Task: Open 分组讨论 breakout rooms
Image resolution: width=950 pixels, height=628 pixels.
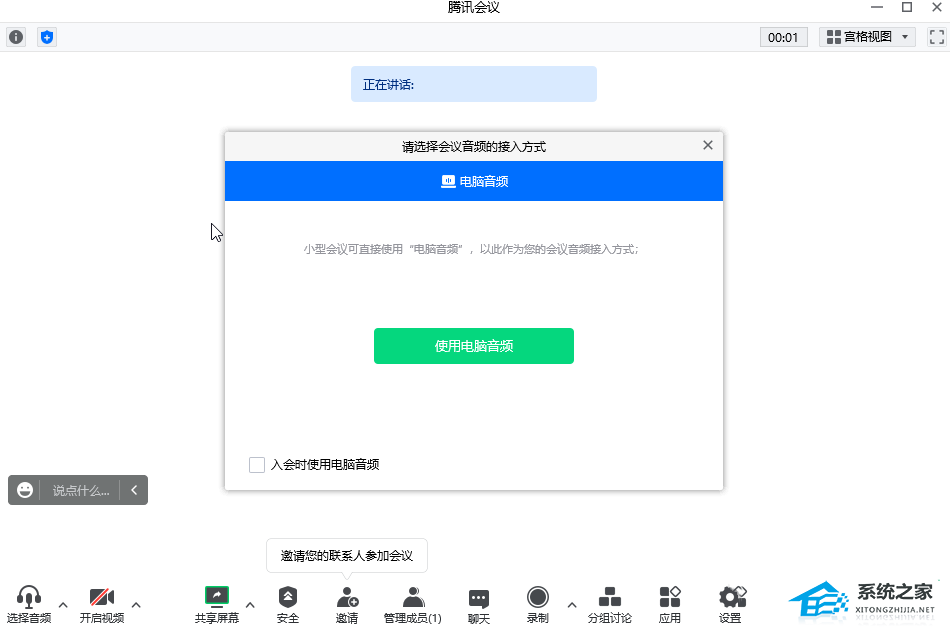Action: (x=609, y=598)
